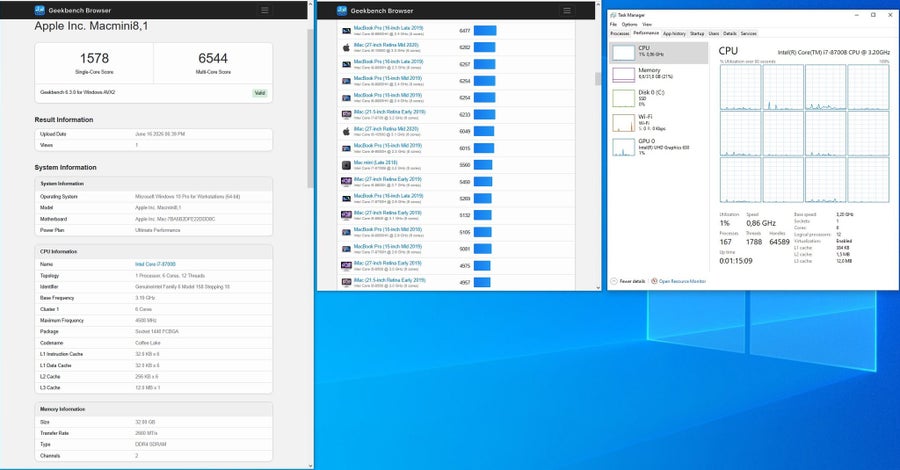Open the File menu in Task Manager
The height and width of the screenshot is (470, 900).
point(613,25)
